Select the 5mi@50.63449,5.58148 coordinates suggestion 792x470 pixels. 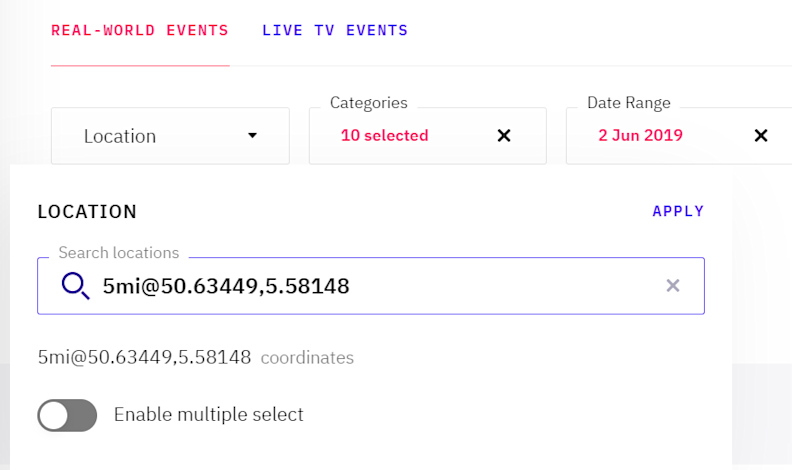click(144, 357)
